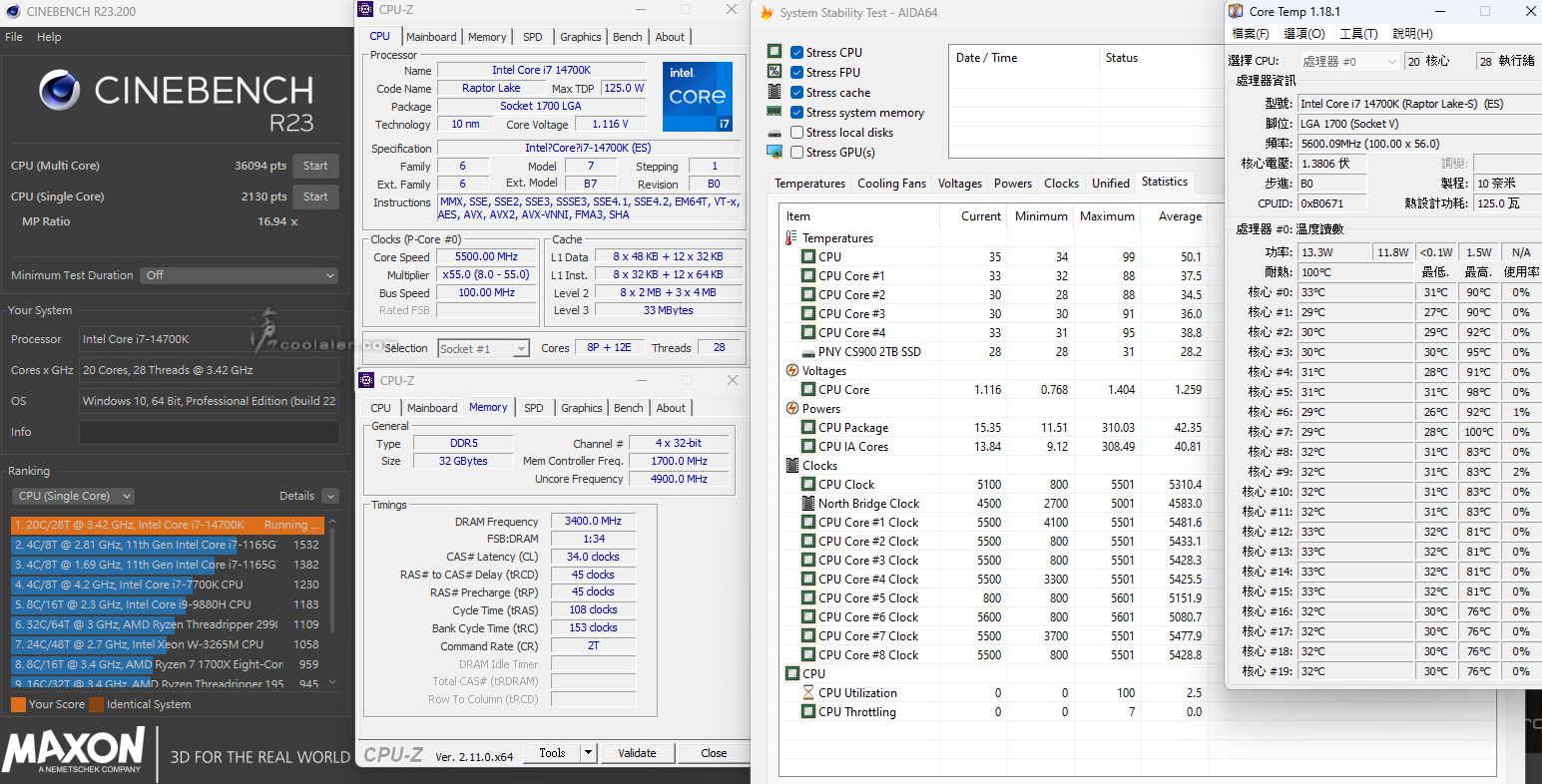This screenshot has height=784, width=1542.
Task: Open the 工具(T) menu in Core Temp
Action: [1358, 34]
